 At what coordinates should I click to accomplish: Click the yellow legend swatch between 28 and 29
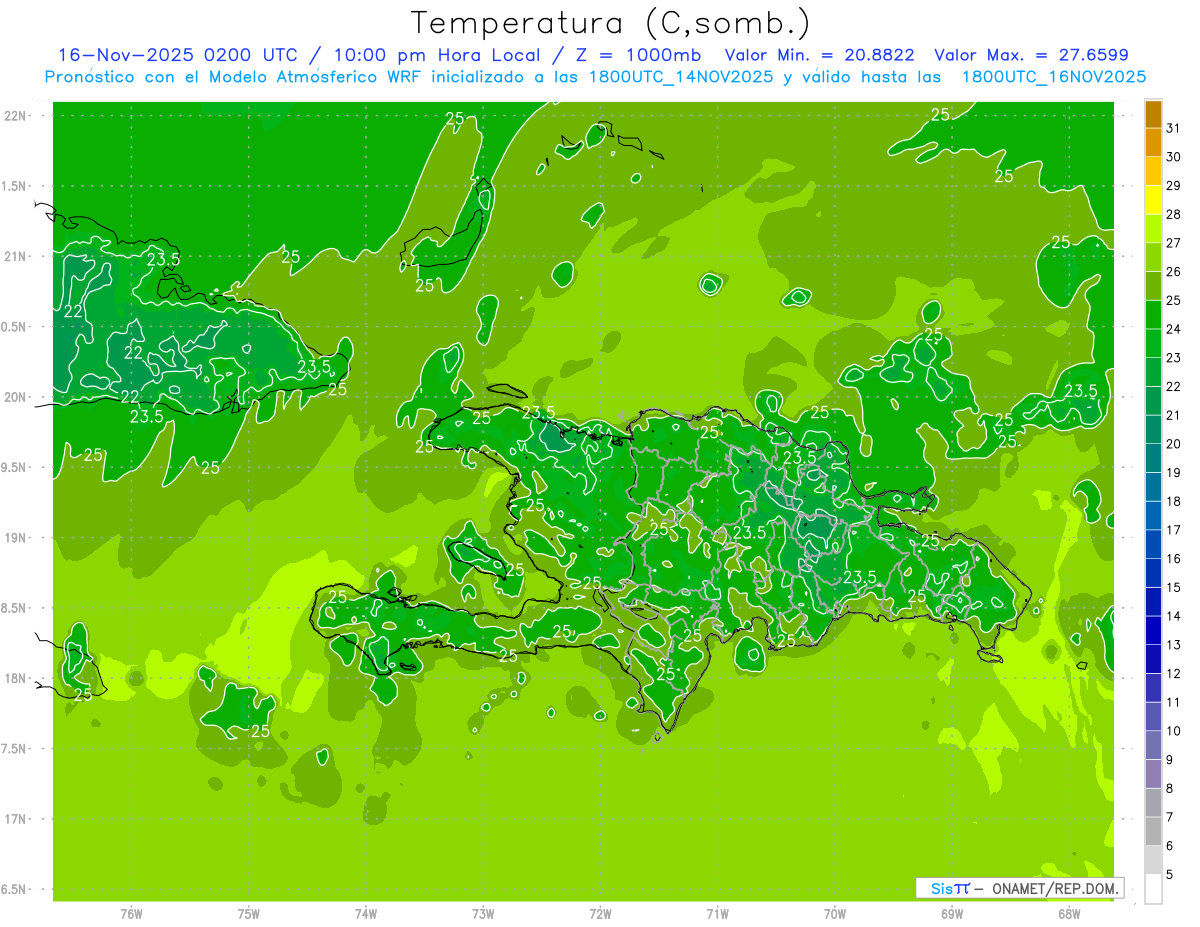tap(1153, 199)
